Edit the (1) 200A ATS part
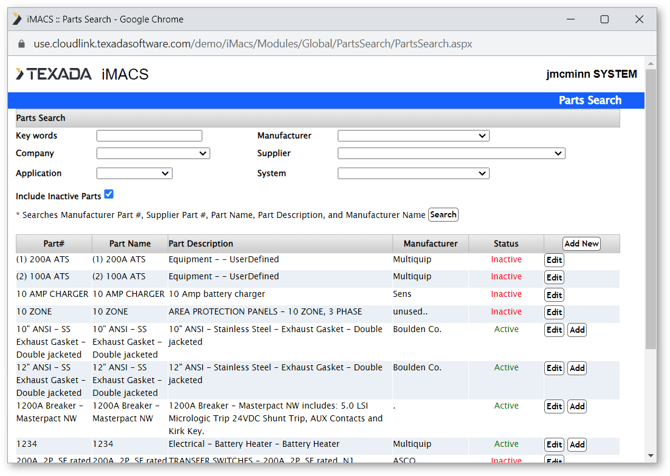Viewport: 670px width, 476px height. tap(554, 260)
